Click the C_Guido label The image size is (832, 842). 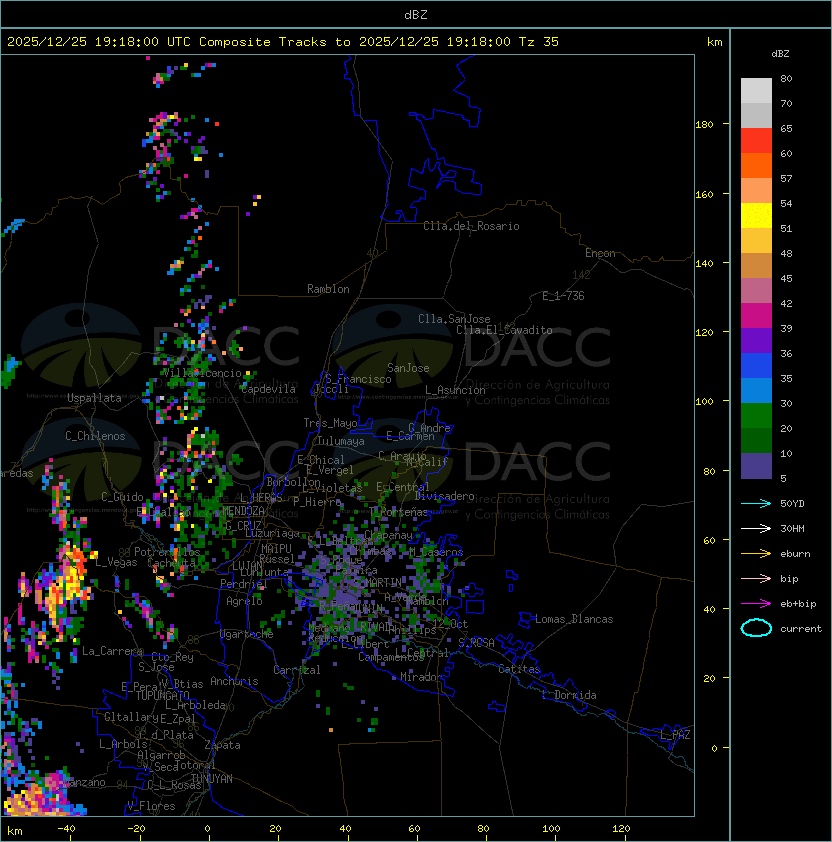(x=122, y=497)
